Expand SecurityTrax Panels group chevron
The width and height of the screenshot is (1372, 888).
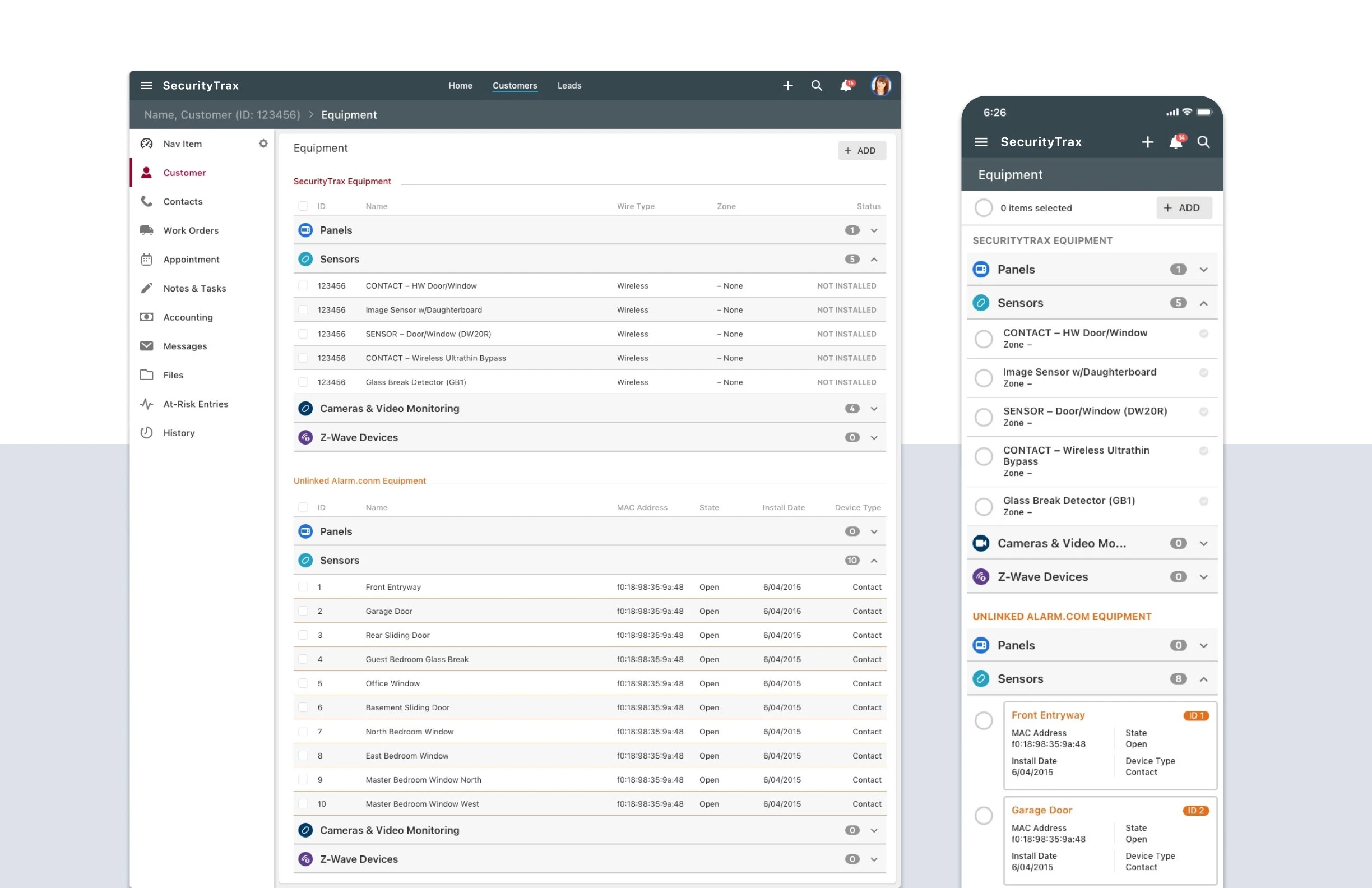874,230
